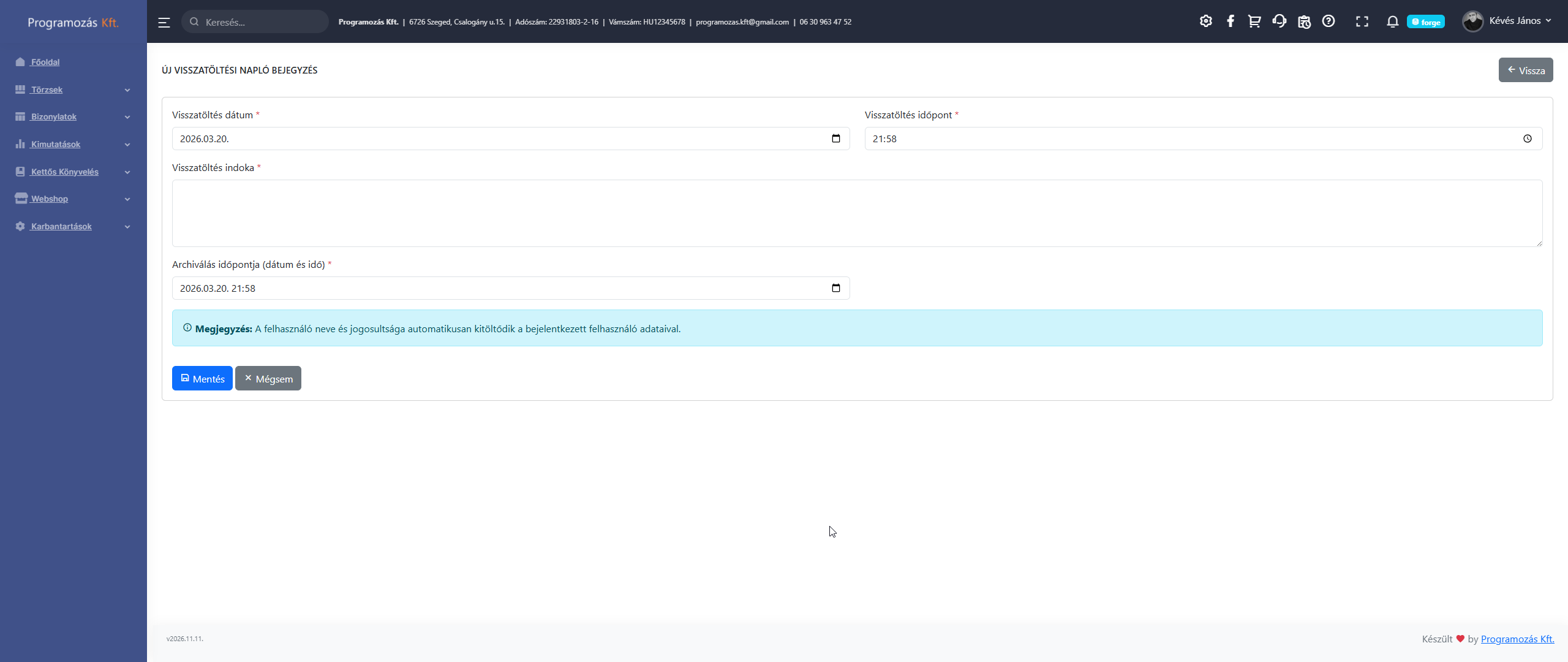Open the settings gear icon in header
Image resolution: width=1568 pixels, height=662 pixels.
tap(1205, 21)
